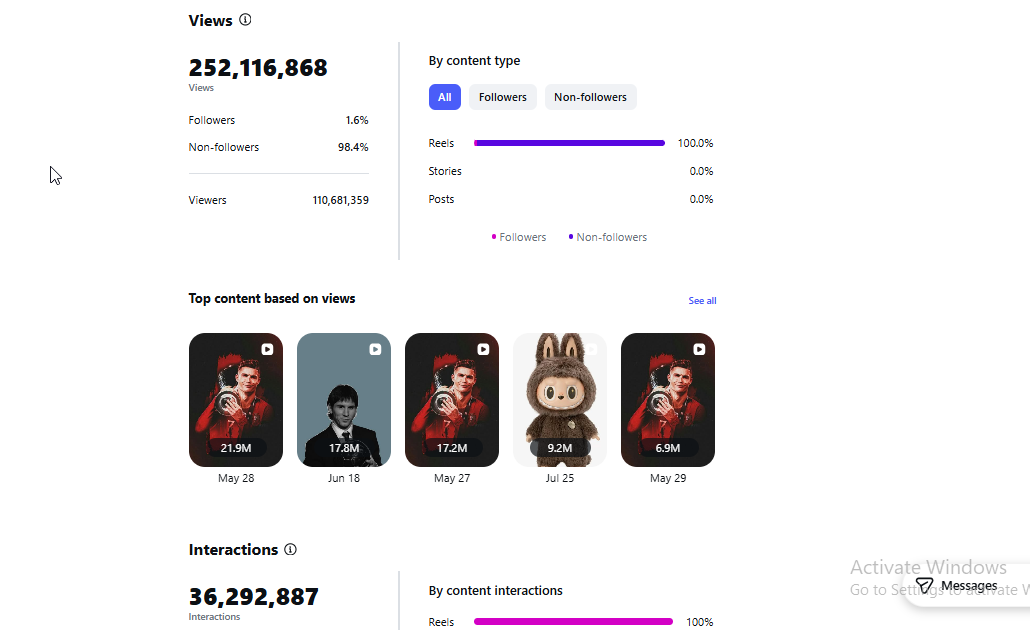The image size is (1030, 630).
Task: Select the All content filter
Action: [445, 97]
